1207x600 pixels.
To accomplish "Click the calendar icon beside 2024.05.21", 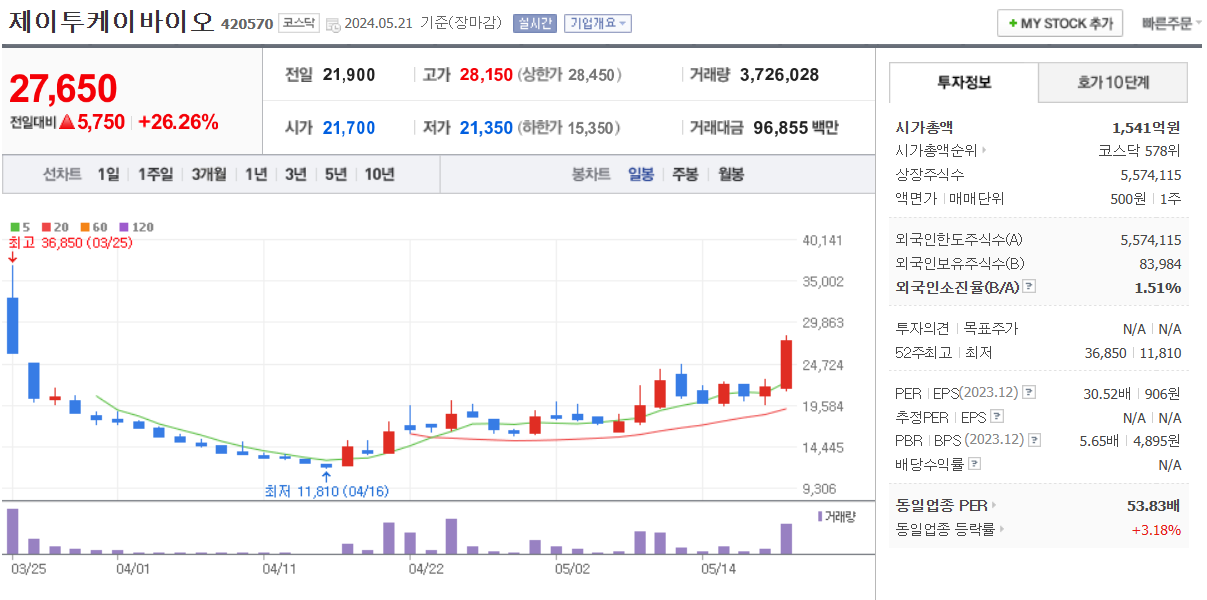I will pyautogui.click(x=333, y=24).
